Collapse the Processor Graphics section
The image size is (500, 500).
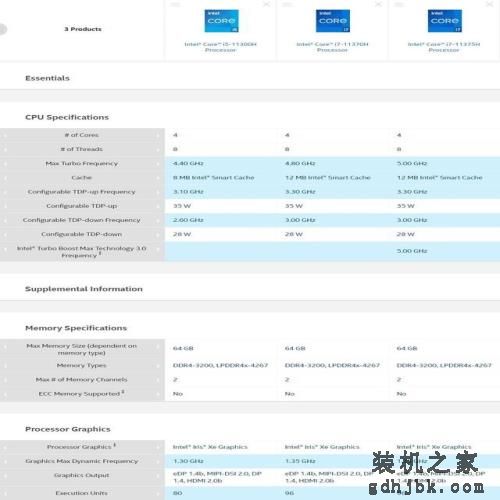pyautogui.click(x=68, y=429)
